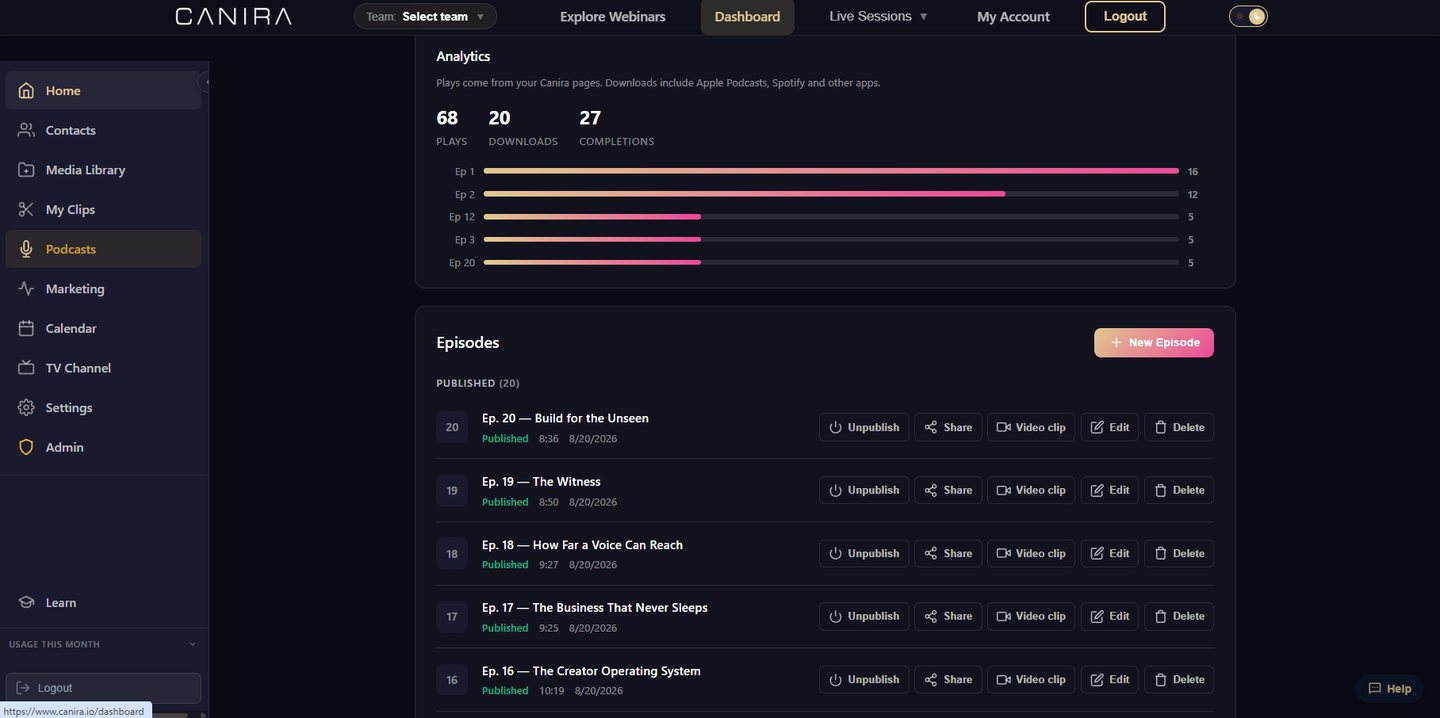Viewport: 1440px width, 718px height.
Task: Share Ep. 18 How Far a Voice Can Reach
Action: click(x=949, y=553)
